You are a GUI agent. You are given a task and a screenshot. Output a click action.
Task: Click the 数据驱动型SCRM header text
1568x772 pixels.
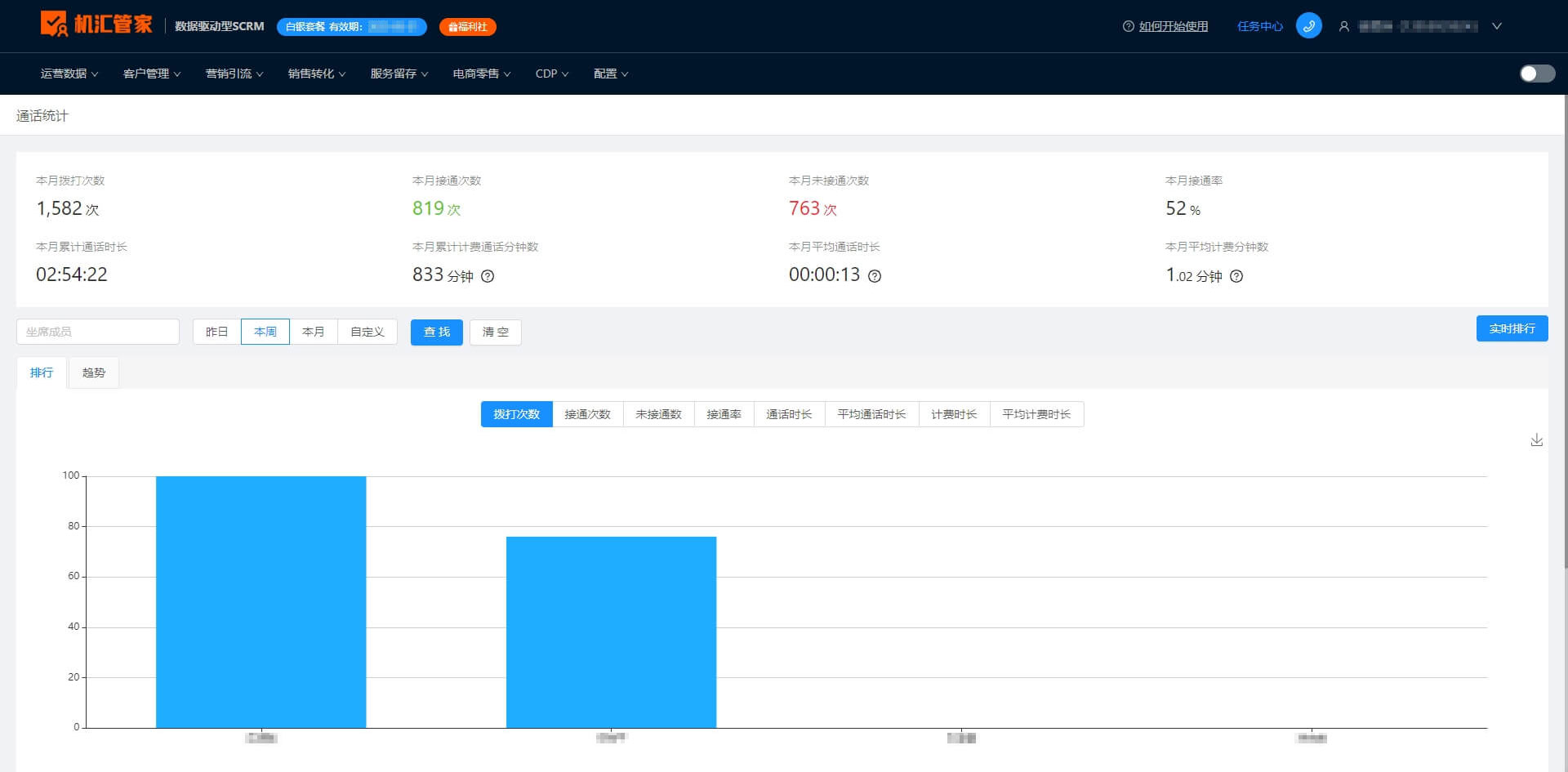coord(220,26)
